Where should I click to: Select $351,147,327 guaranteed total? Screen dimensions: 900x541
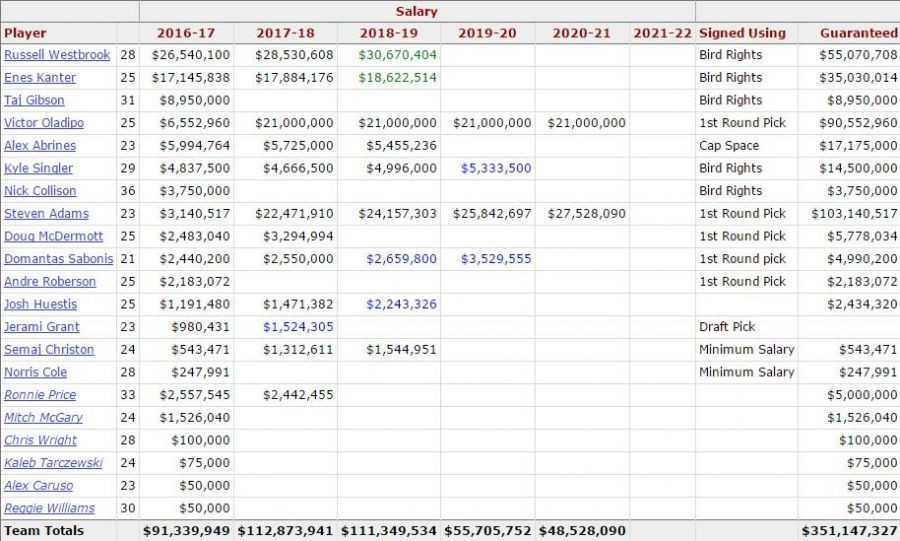coord(849,531)
